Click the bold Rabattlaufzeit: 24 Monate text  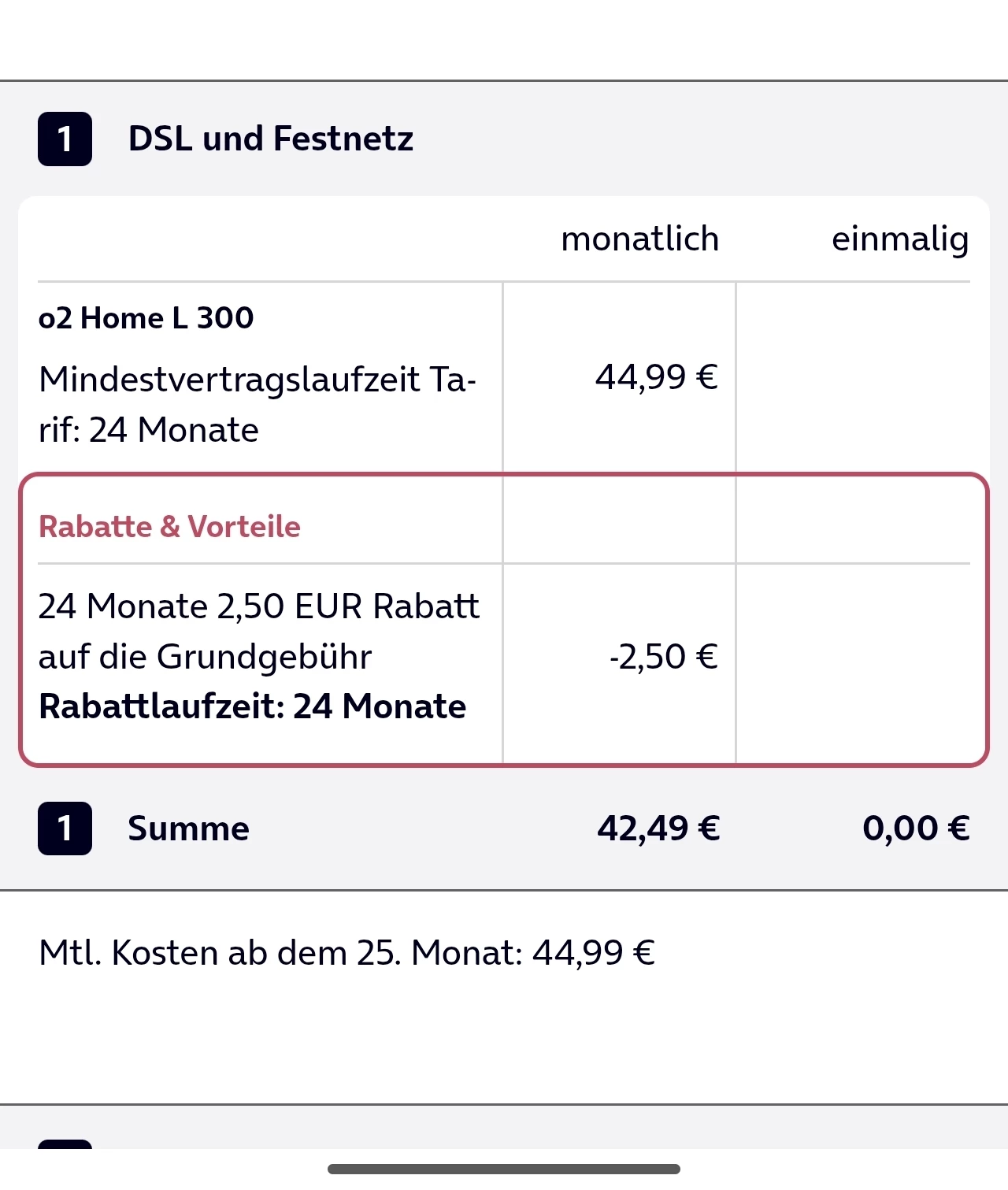pyautogui.click(x=252, y=706)
